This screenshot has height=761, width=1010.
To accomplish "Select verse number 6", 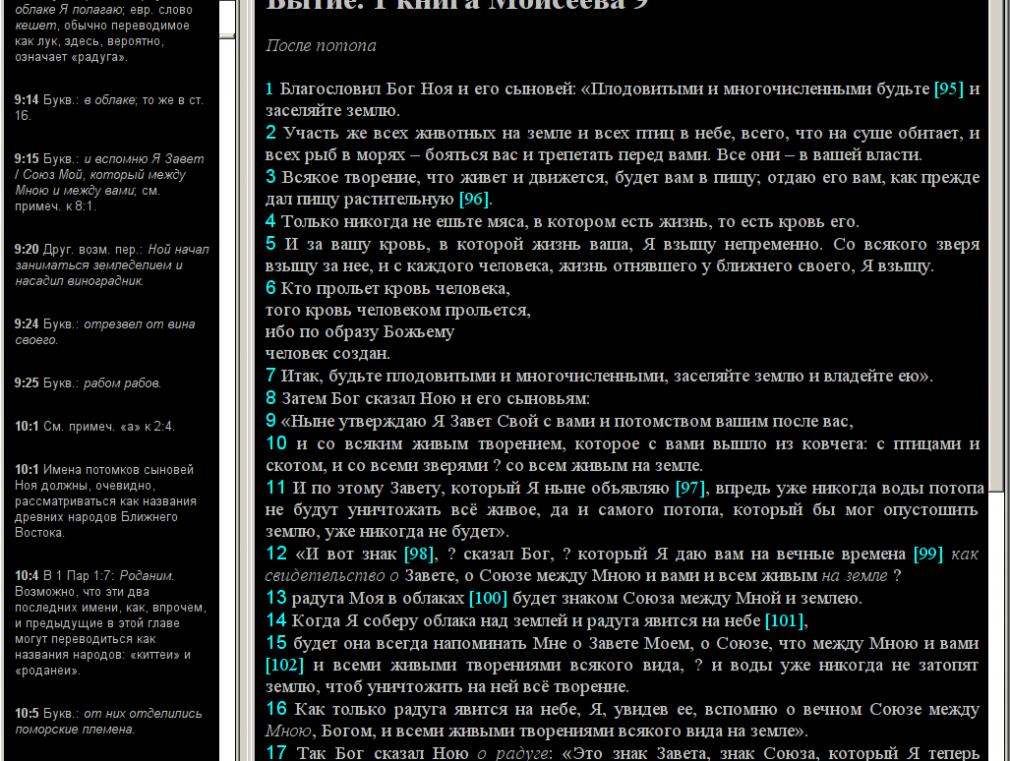I will 271,288.
